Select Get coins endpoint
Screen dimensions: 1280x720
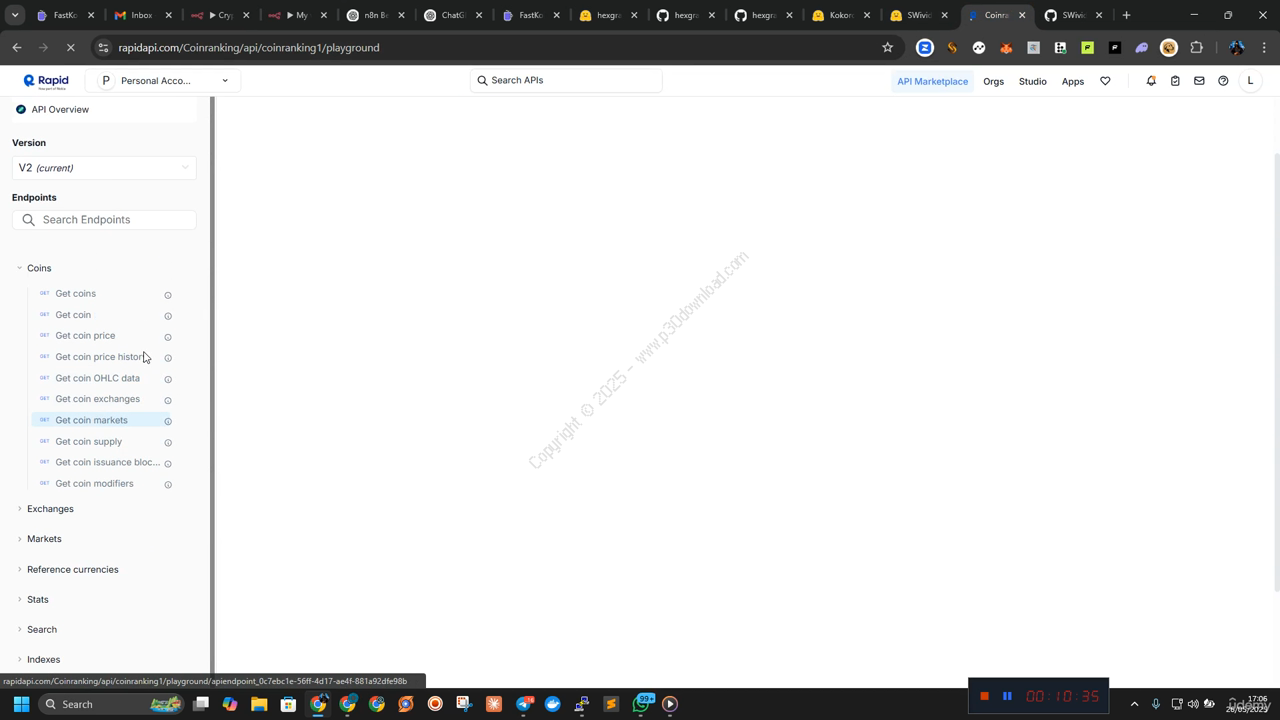coord(75,294)
